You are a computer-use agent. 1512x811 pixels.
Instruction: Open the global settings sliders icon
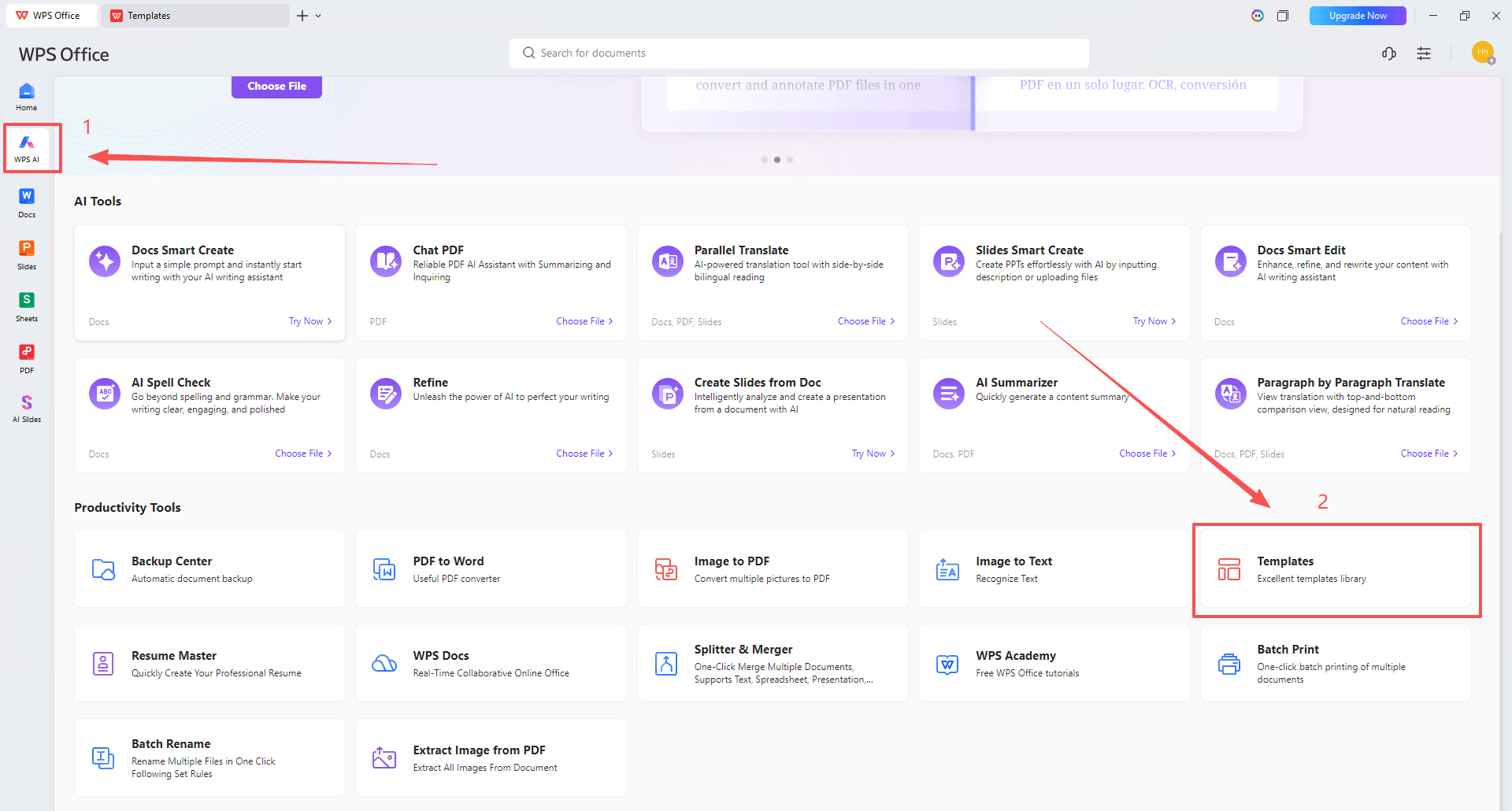(1424, 54)
